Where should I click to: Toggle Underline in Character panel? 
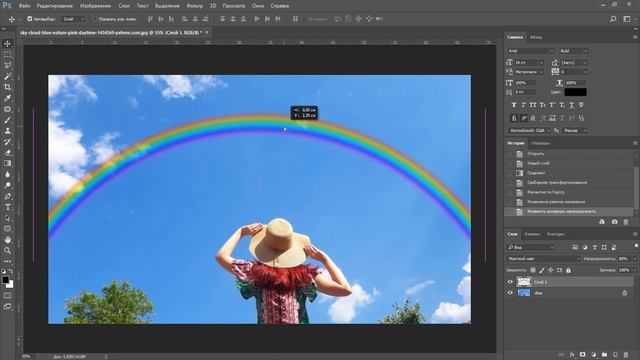pyautogui.click(x=571, y=105)
